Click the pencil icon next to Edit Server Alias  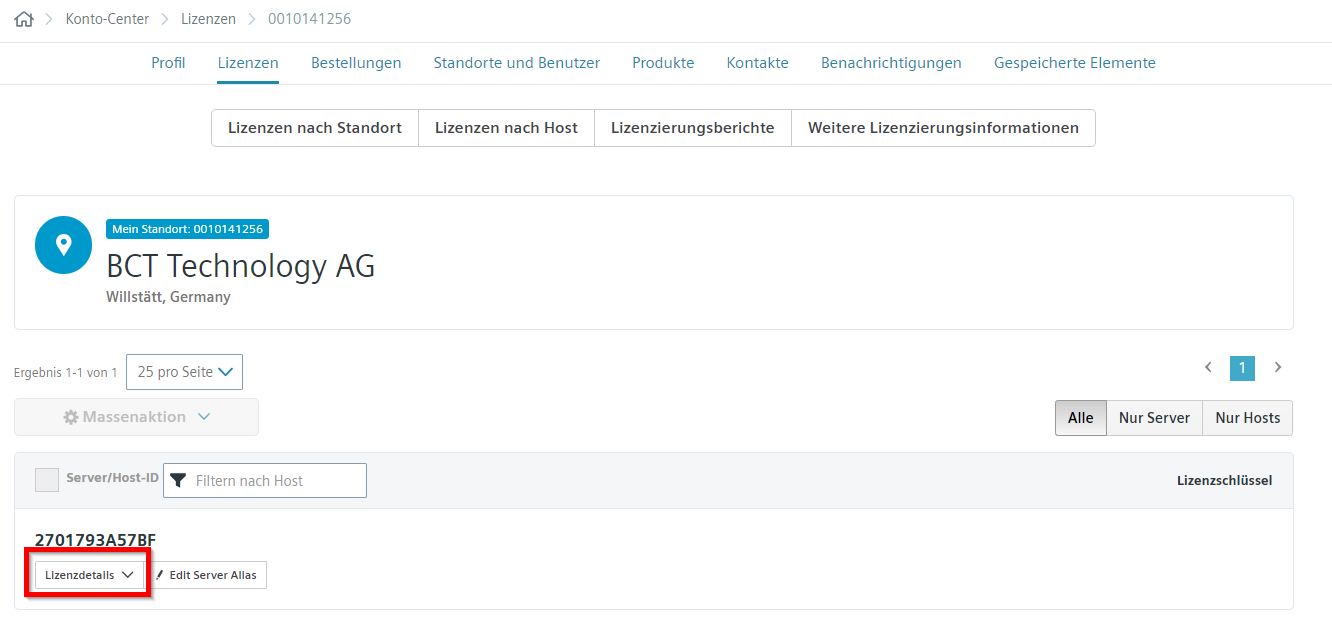160,575
